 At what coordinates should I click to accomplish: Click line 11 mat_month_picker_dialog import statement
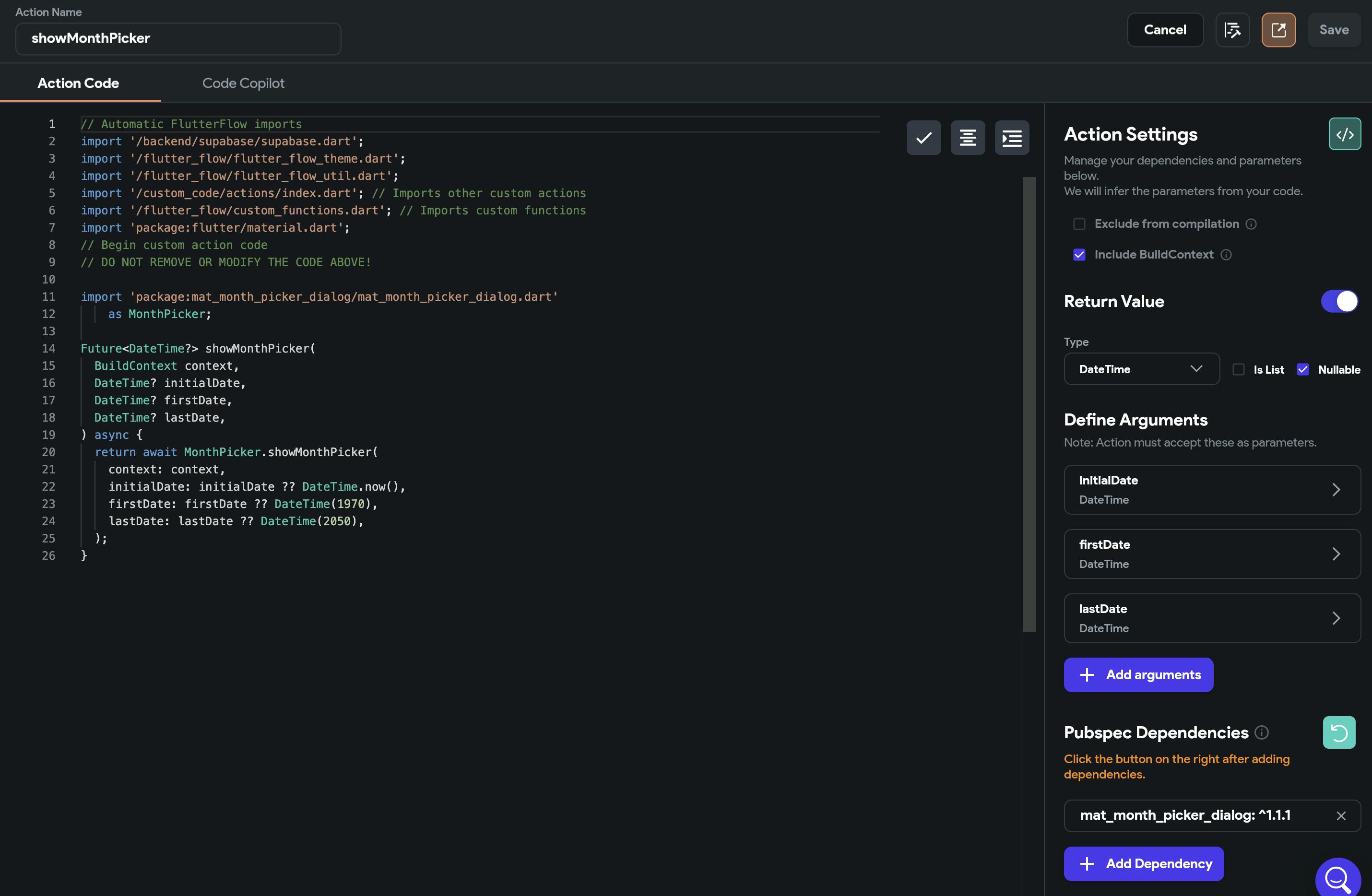(x=319, y=296)
